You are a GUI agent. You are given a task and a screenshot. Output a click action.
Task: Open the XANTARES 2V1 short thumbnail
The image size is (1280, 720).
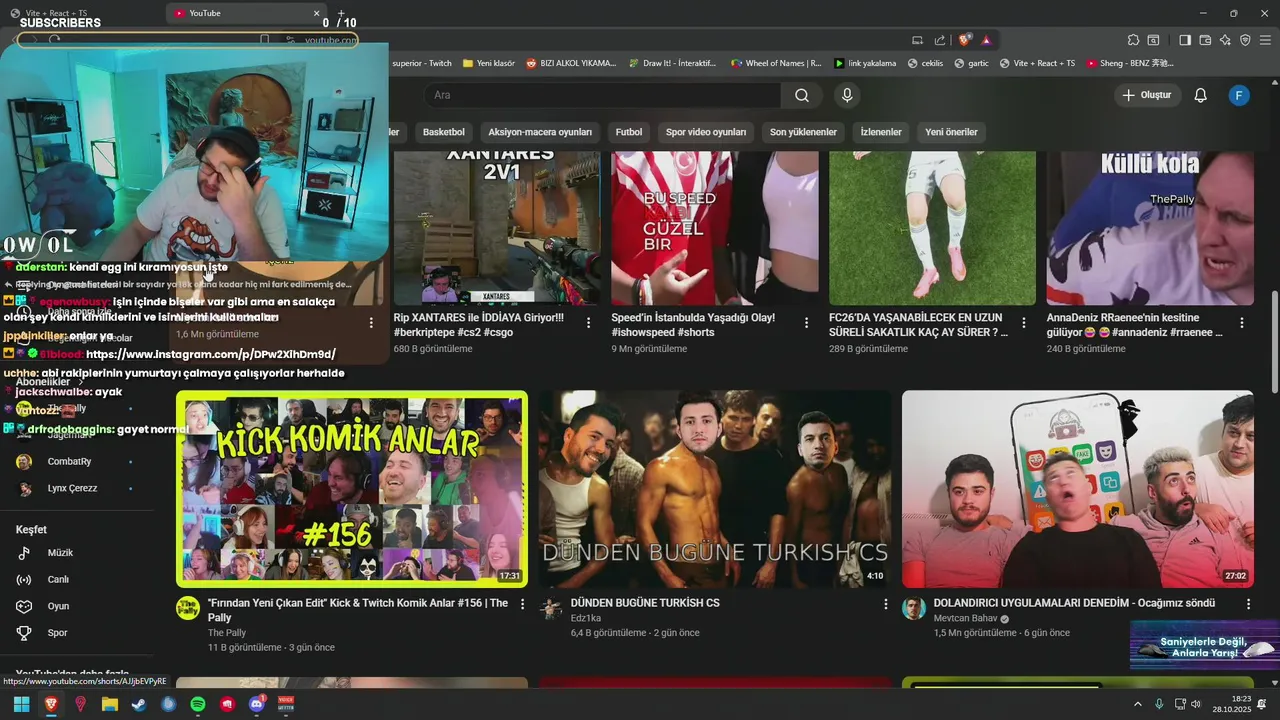[497, 228]
